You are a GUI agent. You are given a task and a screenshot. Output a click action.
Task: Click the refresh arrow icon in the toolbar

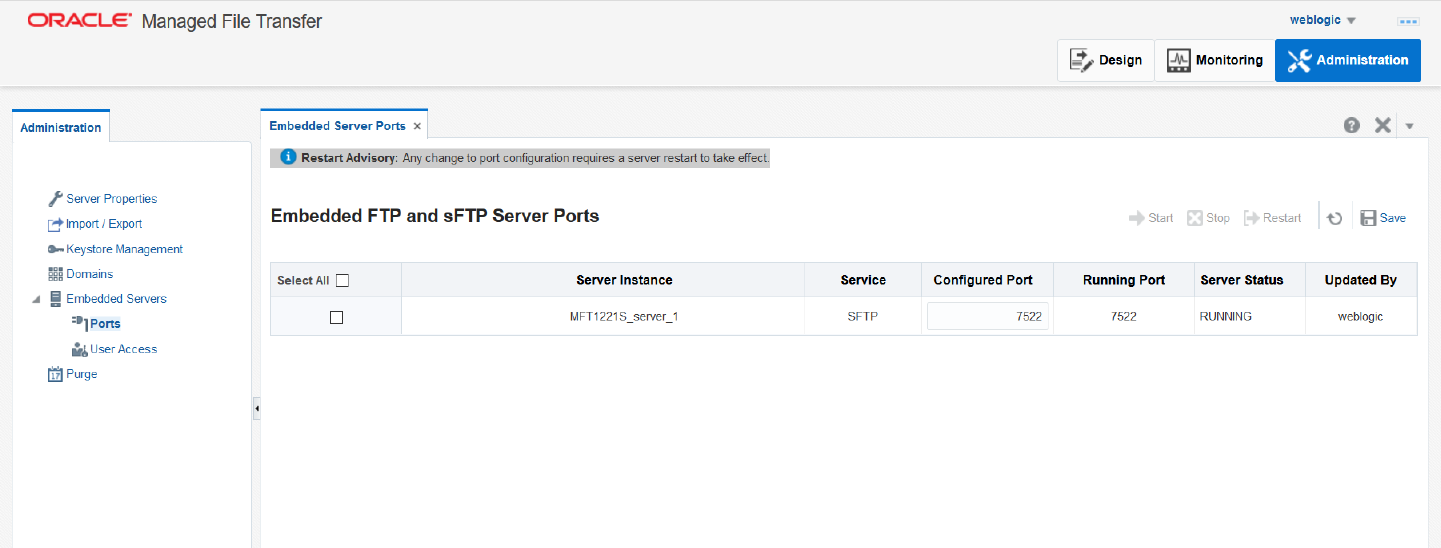(x=1335, y=218)
